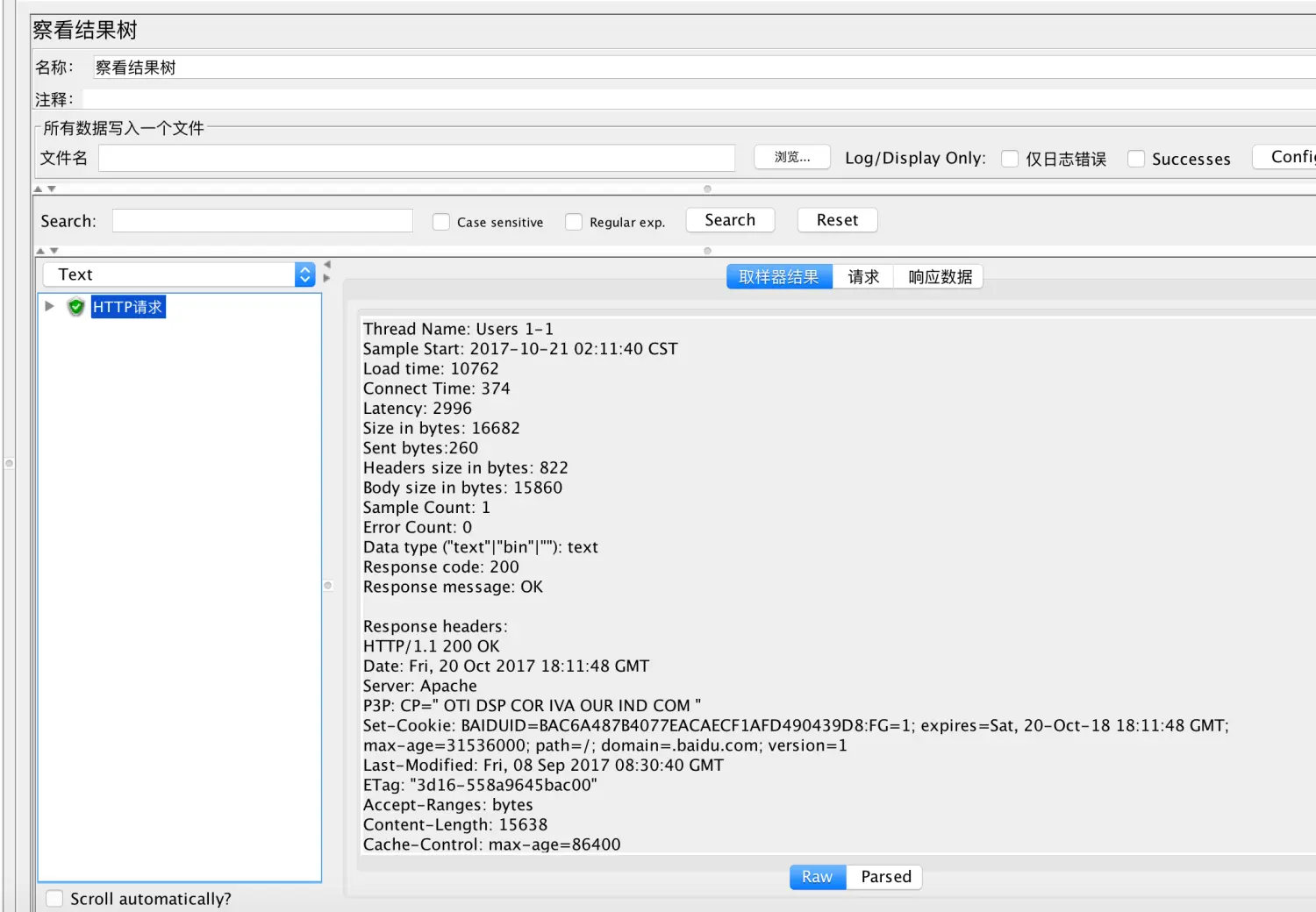Expand the result tree with right arrow
The width and height of the screenshot is (1316, 912).
[x=327, y=278]
